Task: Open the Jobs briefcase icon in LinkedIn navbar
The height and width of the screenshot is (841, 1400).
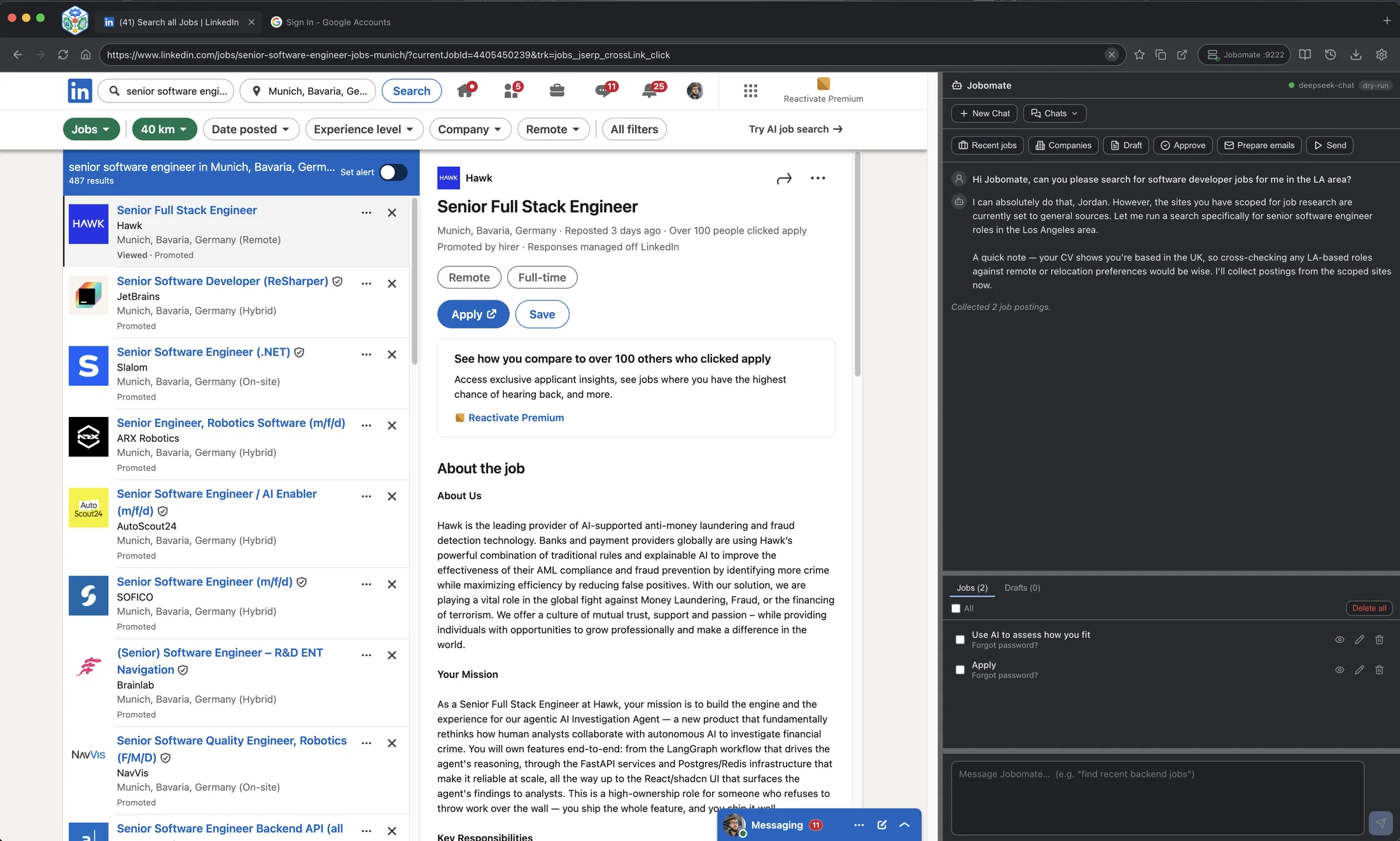Action: click(557, 90)
